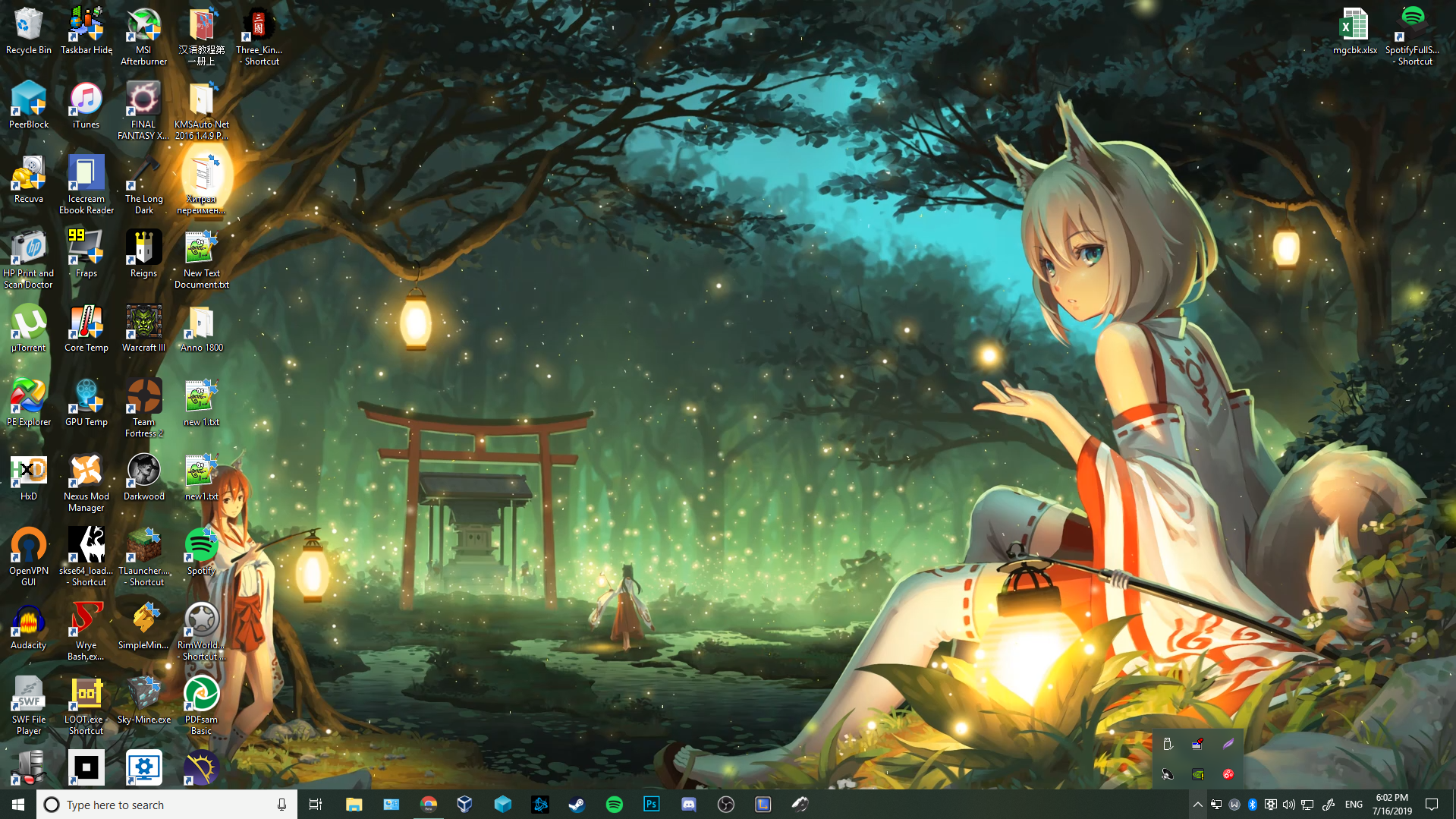Collapse the hidden tray icons chevron

(x=1197, y=805)
